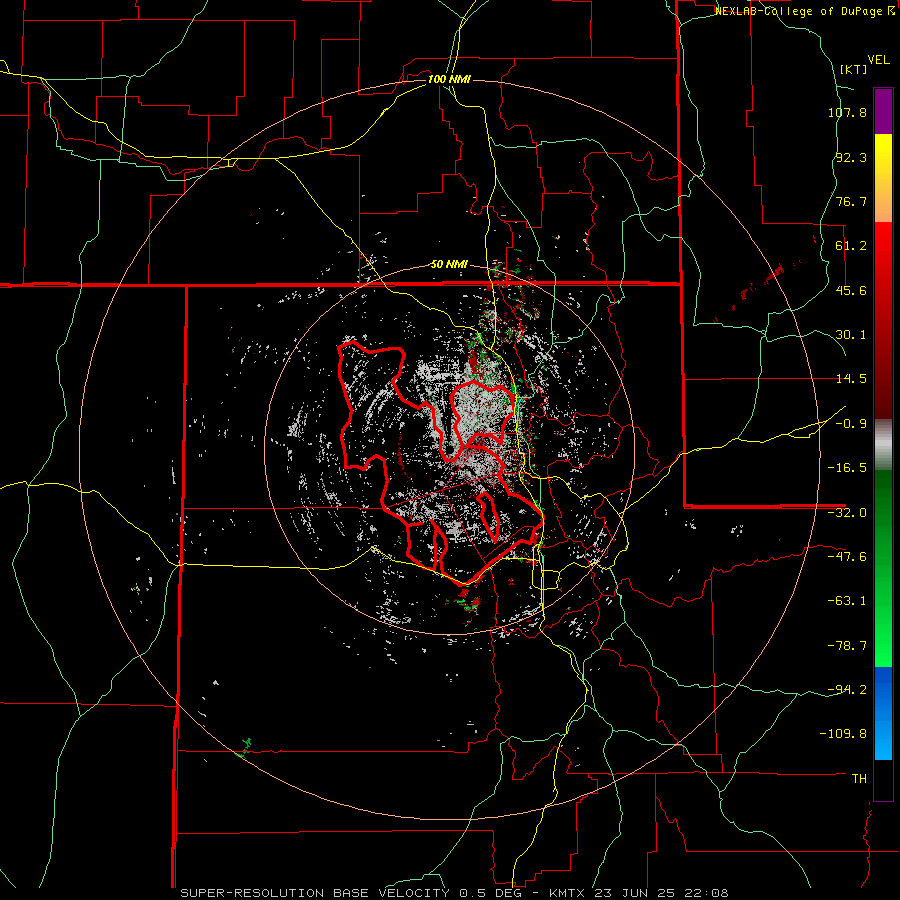Click the 45.6 legend value
Screen dimensions: 900x900
click(851, 290)
